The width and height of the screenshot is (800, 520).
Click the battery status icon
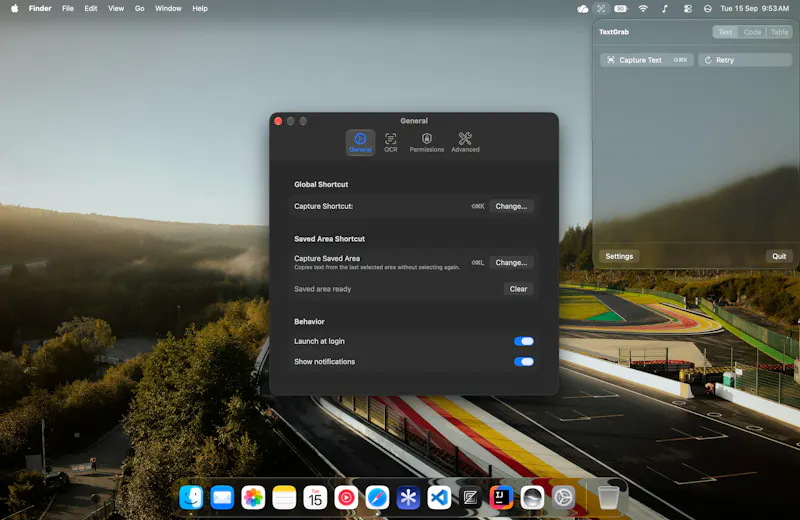[621, 9]
